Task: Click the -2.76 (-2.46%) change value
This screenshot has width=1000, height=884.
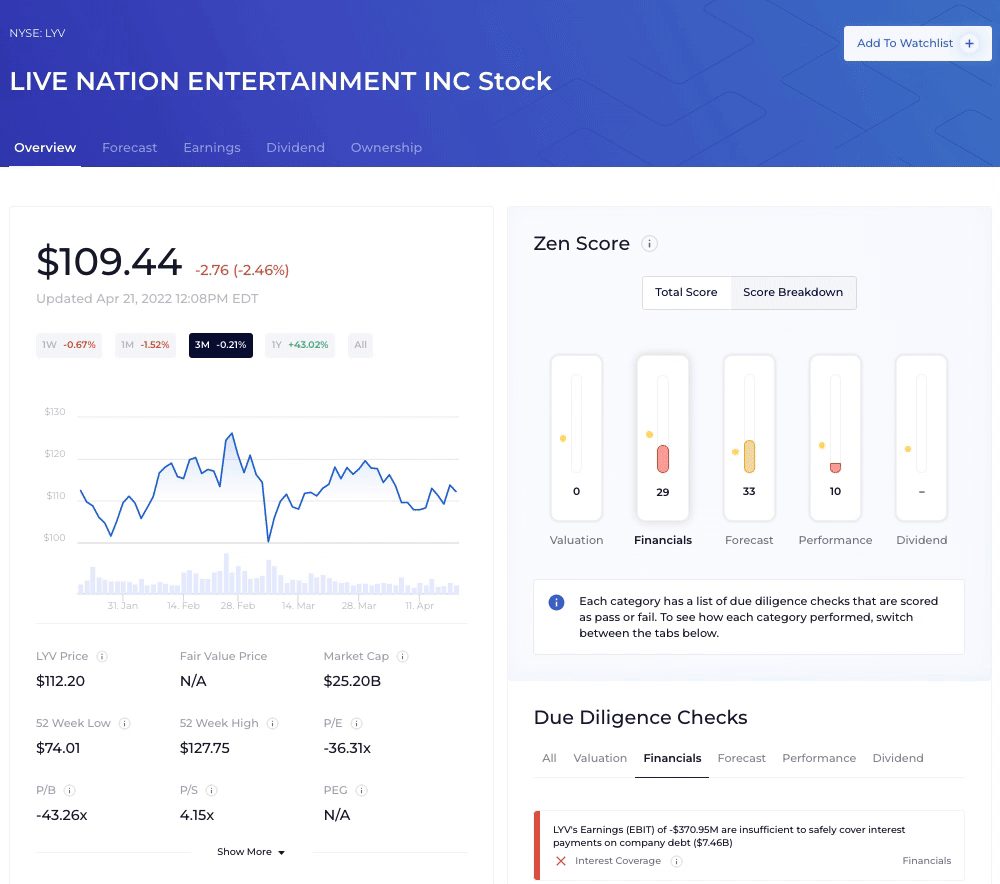Action: click(242, 270)
